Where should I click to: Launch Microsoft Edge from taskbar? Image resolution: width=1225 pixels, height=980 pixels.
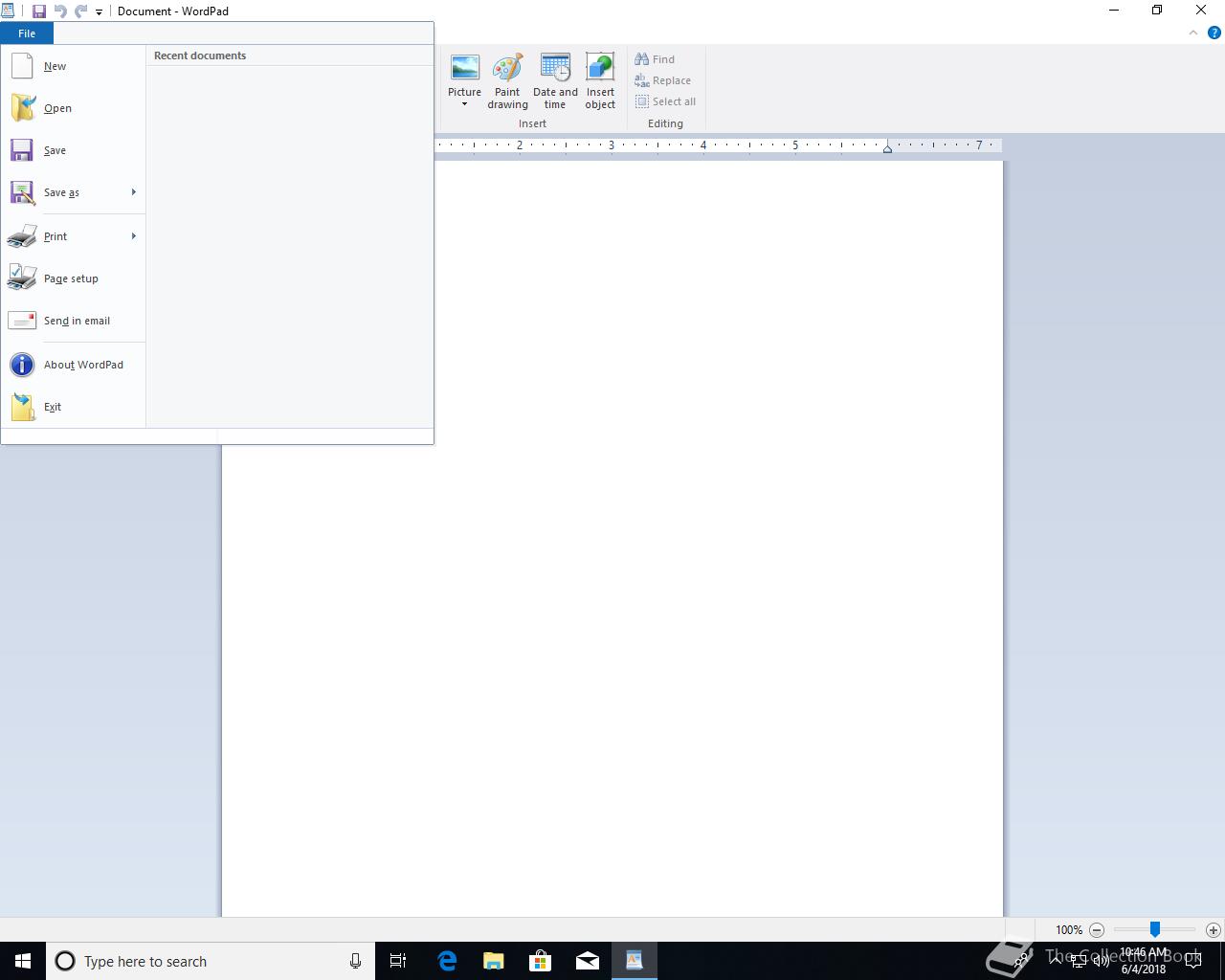coord(447,961)
